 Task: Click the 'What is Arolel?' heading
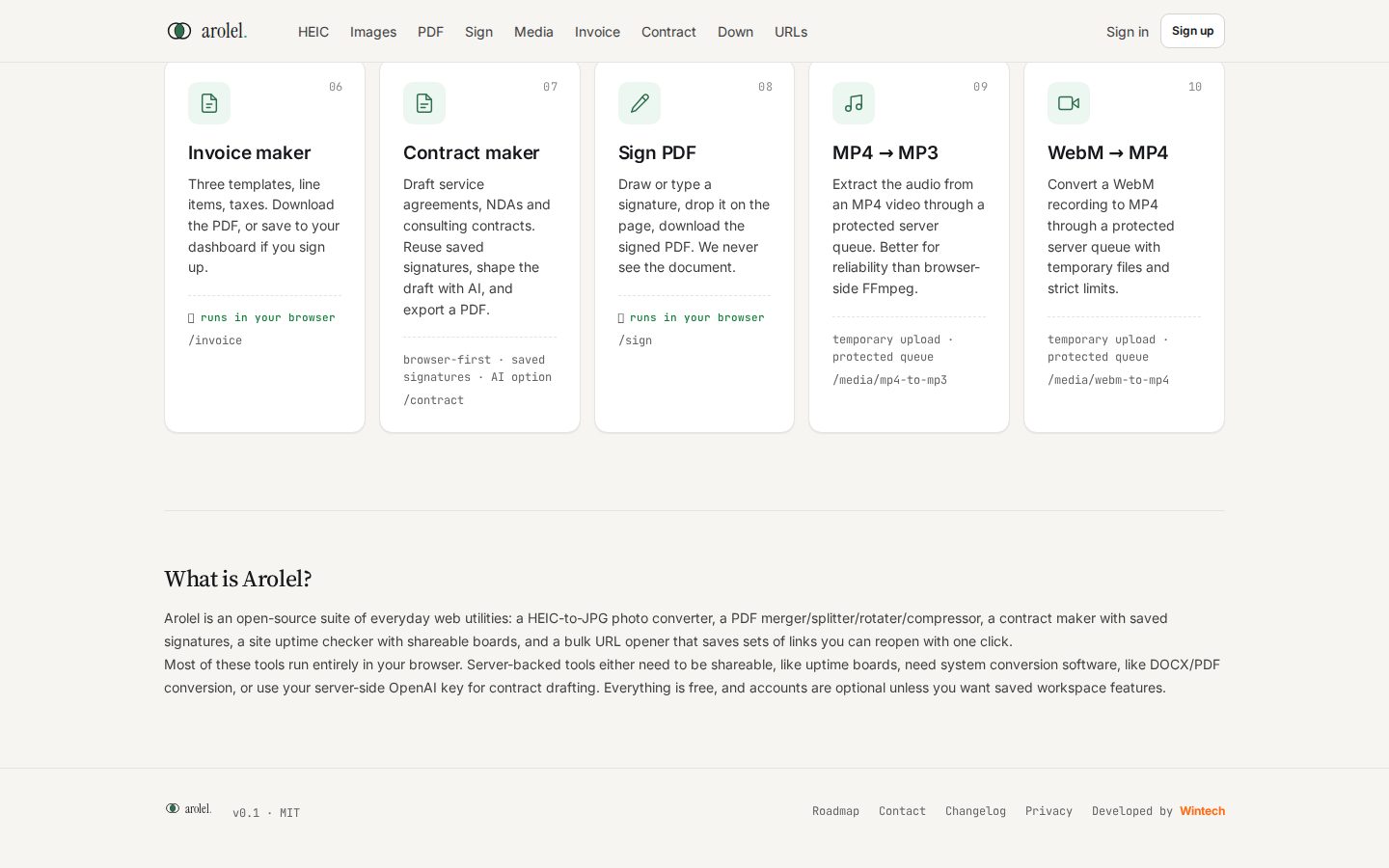238,579
